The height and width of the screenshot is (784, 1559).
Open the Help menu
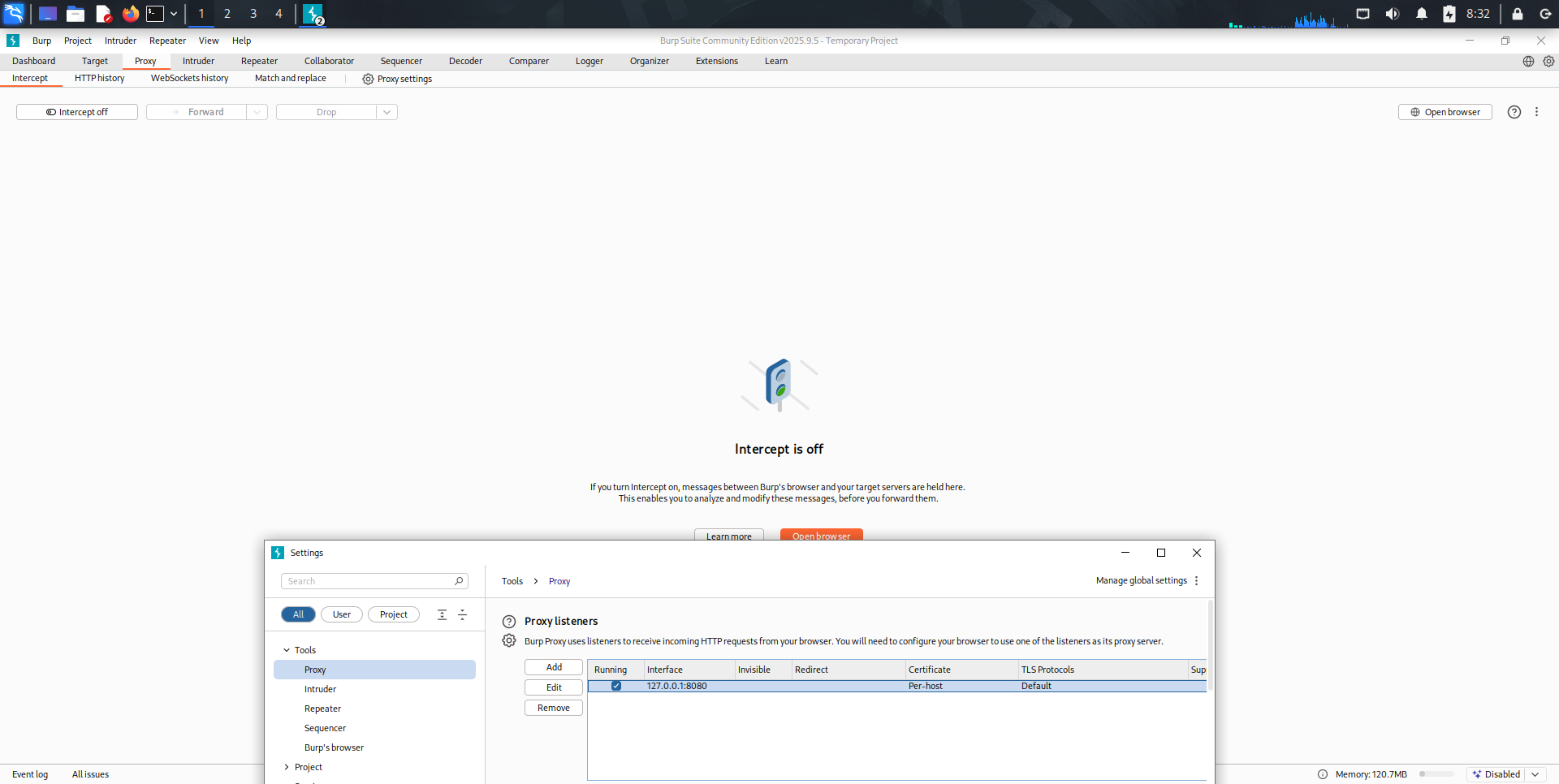(241, 41)
